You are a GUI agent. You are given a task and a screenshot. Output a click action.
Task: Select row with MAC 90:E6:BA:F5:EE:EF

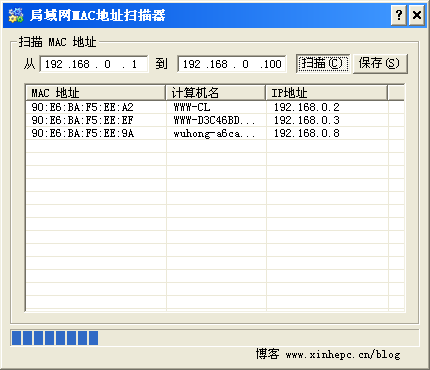click(215, 120)
